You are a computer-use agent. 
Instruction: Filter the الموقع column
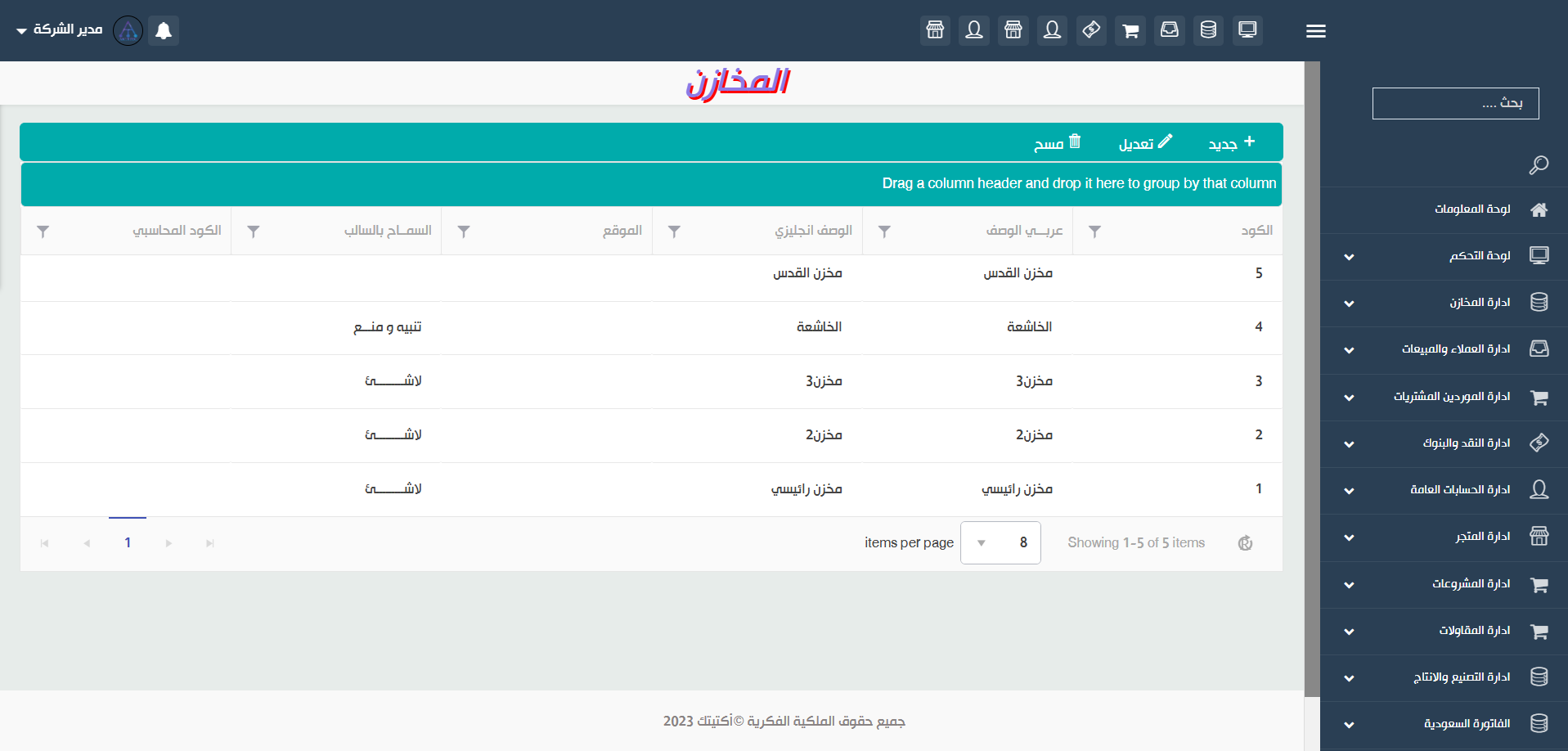click(464, 232)
